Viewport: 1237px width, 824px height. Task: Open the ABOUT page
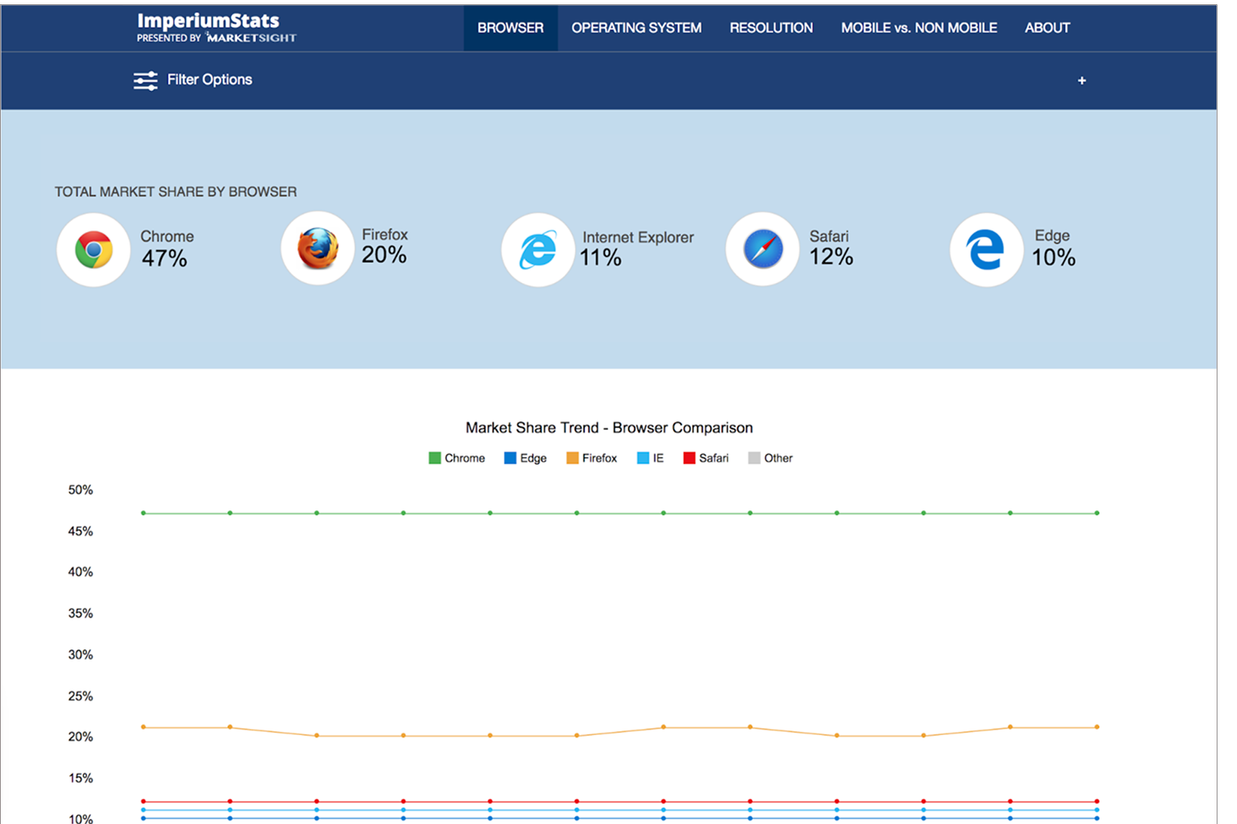(1048, 28)
